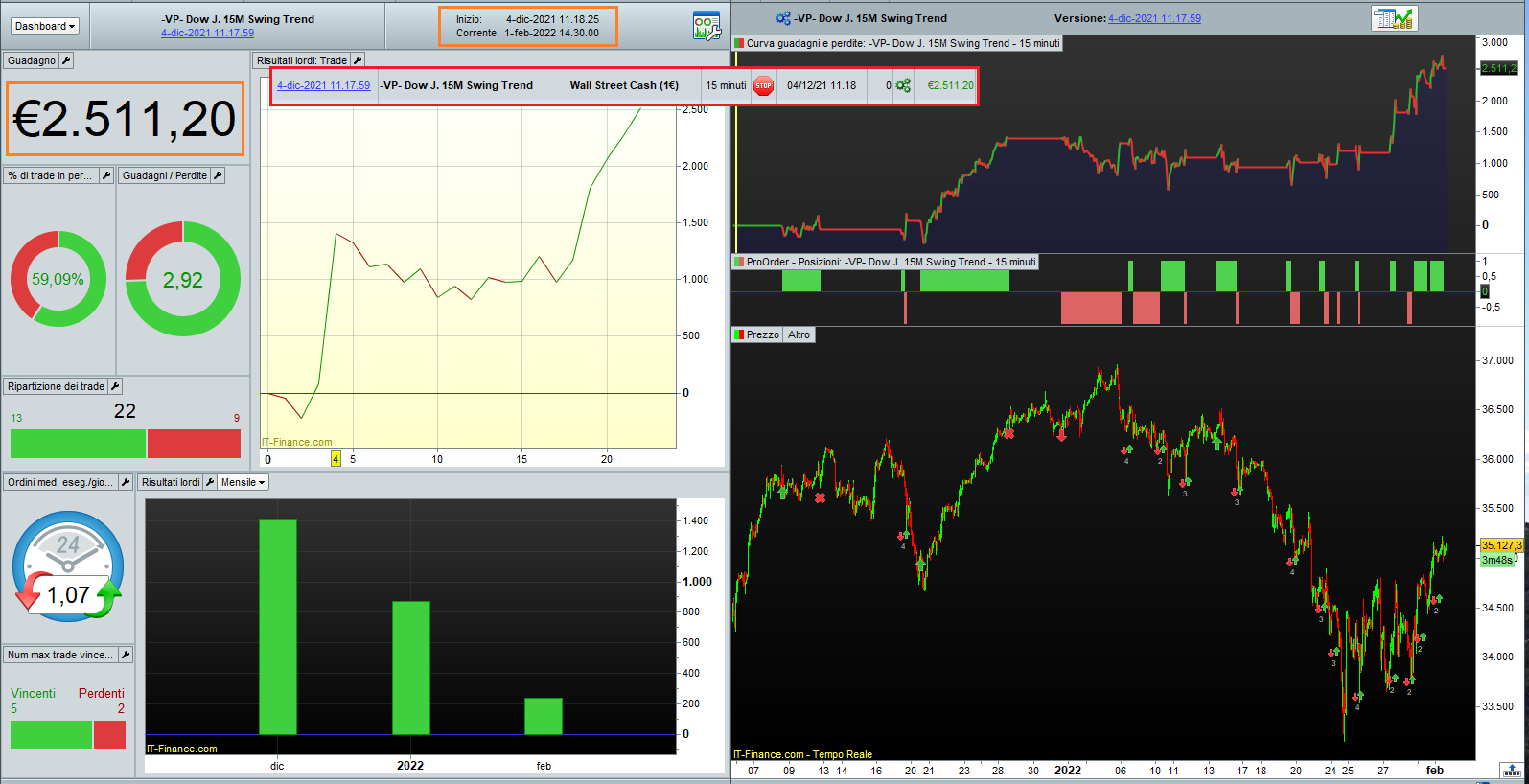Click the average orders per day clock gauge

click(x=68, y=565)
